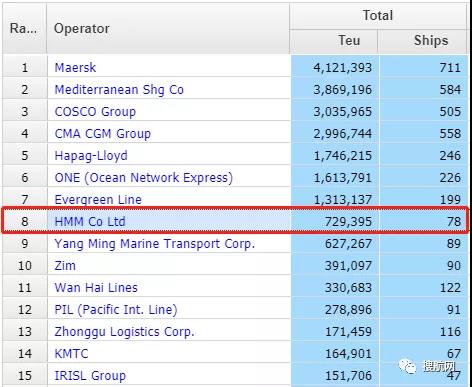
Task: Click the Hapag-Lloyd operator link
Action: click(x=91, y=156)
